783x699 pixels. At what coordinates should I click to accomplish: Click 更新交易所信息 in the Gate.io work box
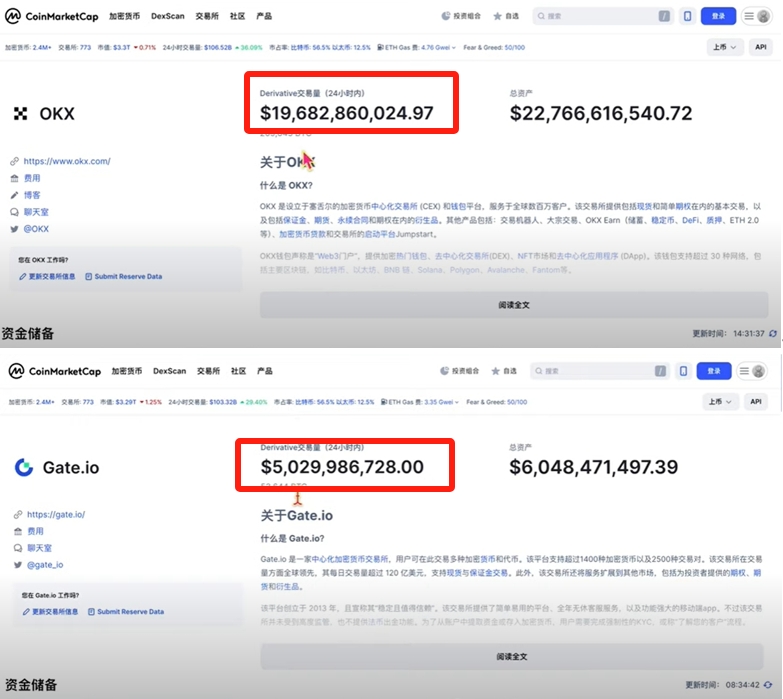coord(50,612)
